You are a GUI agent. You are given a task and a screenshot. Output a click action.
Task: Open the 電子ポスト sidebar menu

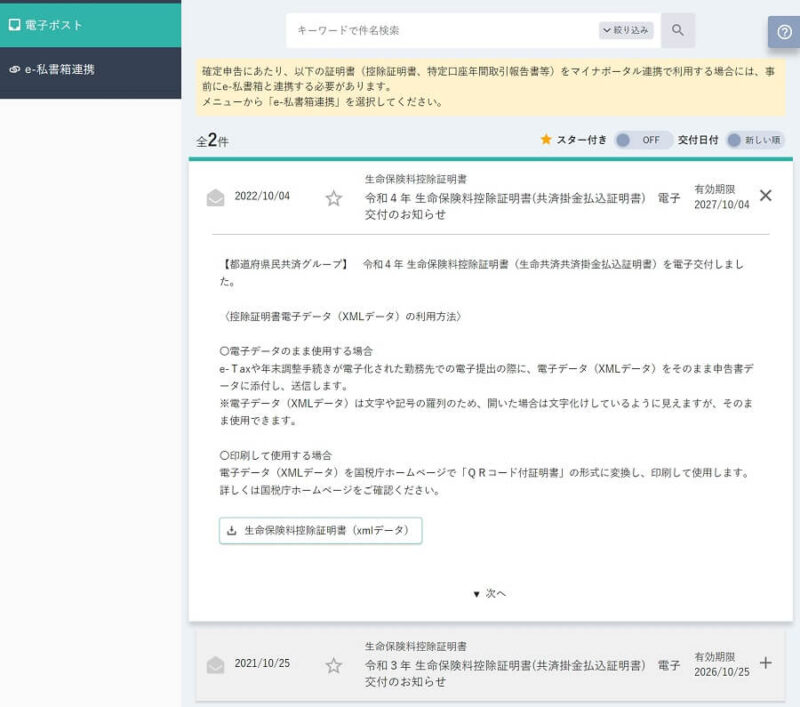point(90,25)
